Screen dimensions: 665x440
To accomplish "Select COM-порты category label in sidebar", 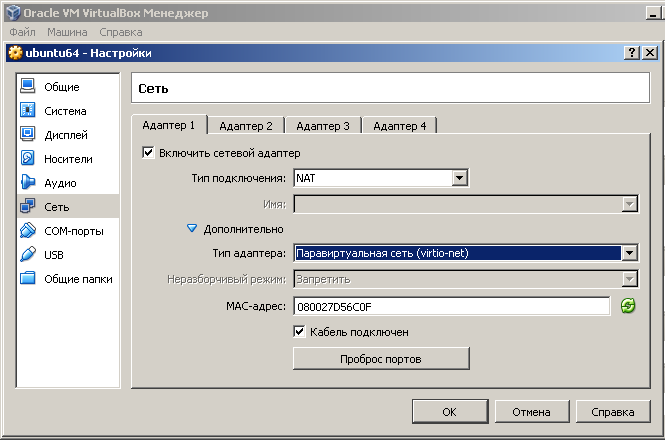I will 74,231.
